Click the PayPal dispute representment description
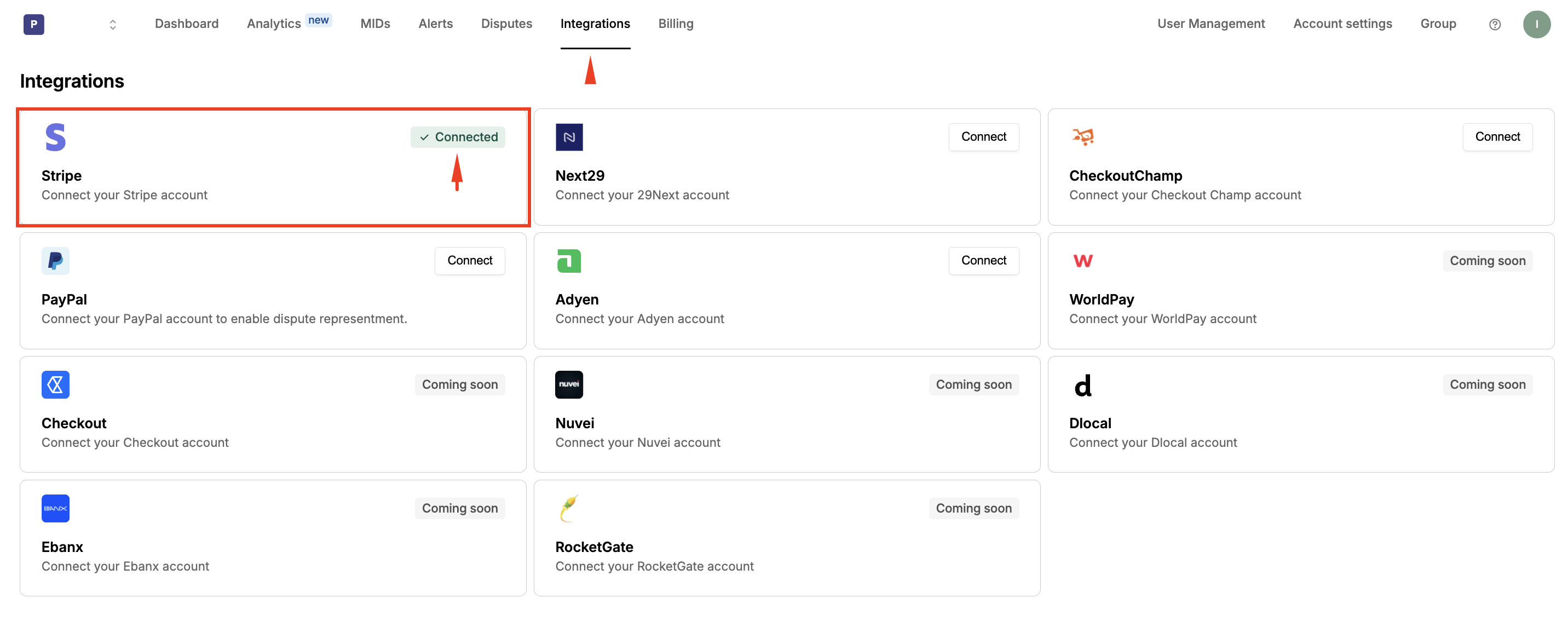 coord(224,318)
